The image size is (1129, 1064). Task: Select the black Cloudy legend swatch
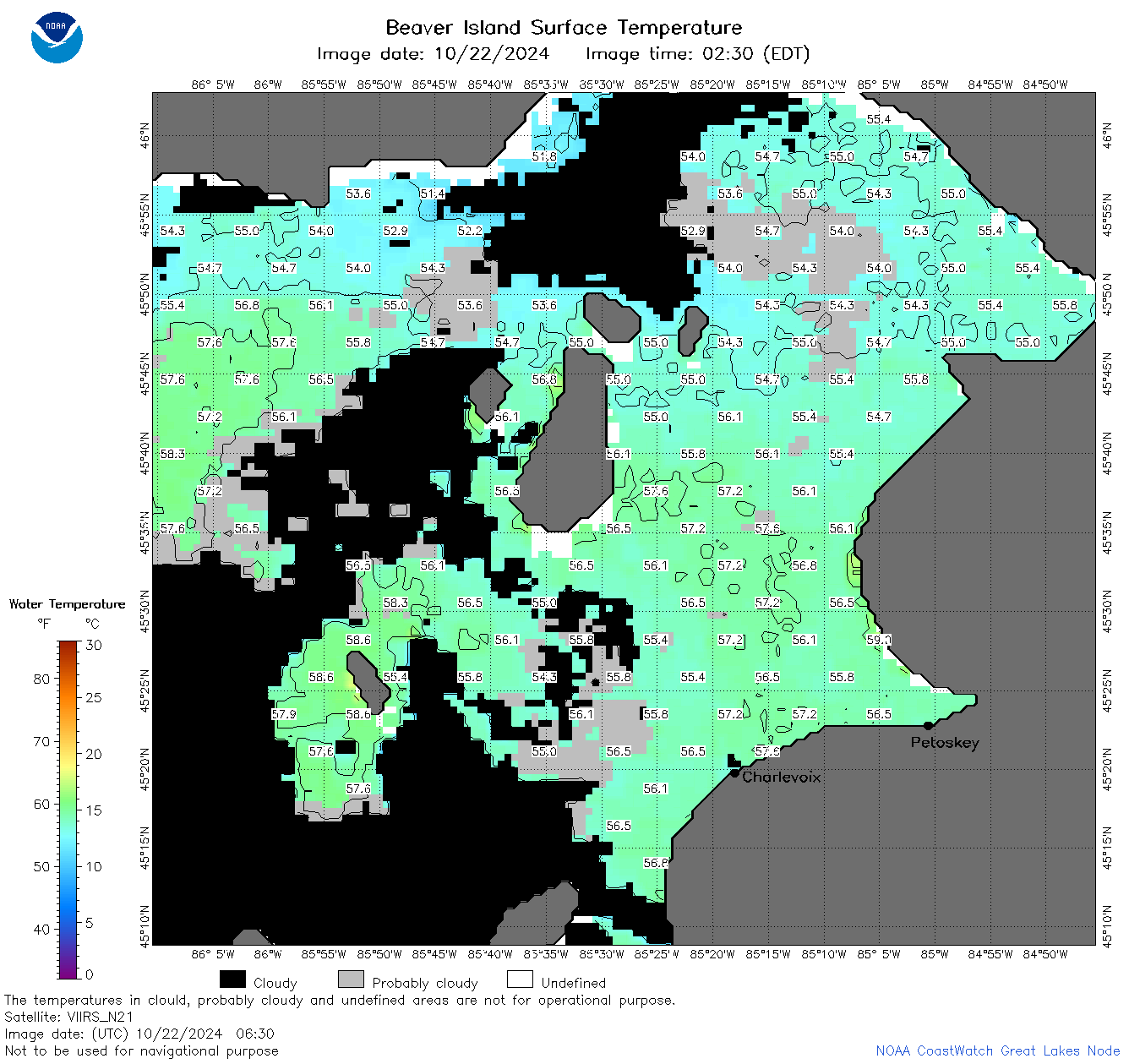coord(232,979)
